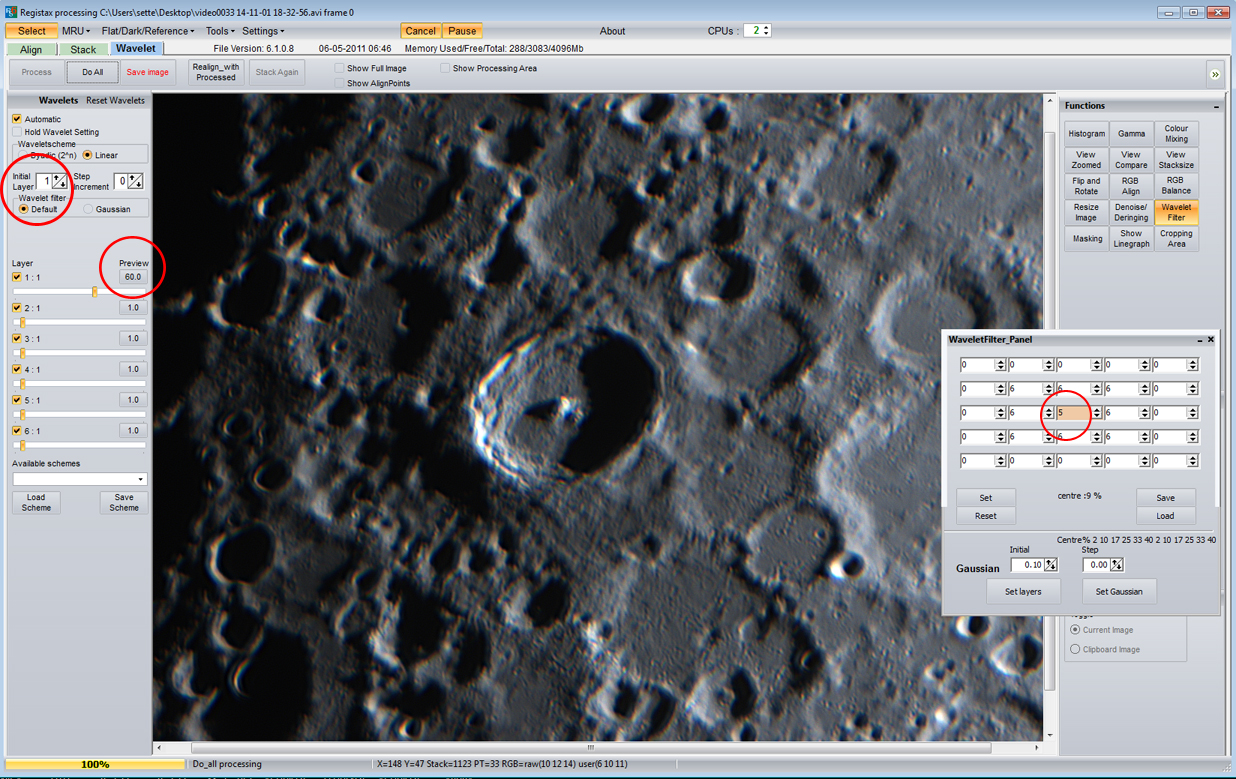Click the layer 2 : 1 wavelet slider
The width and height of the screenshot is (1236, 779).
[x=80, y=323]
